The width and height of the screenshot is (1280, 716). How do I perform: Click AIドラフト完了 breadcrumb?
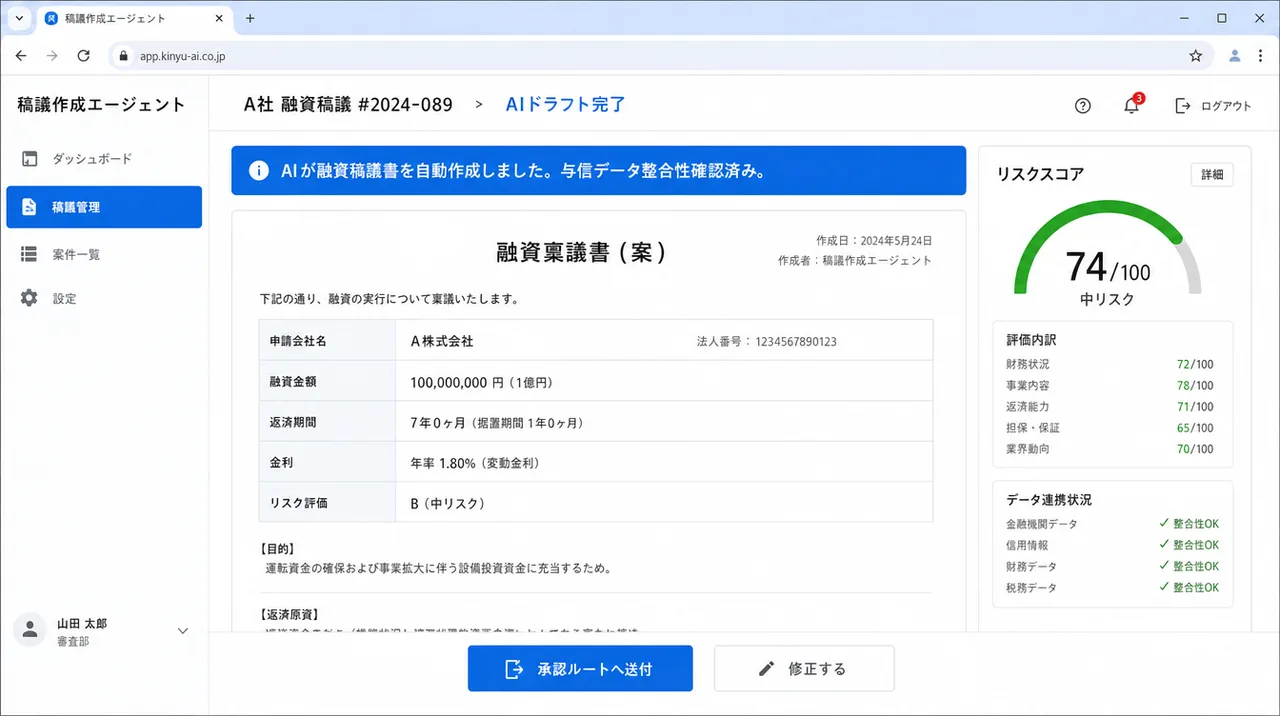565,104
